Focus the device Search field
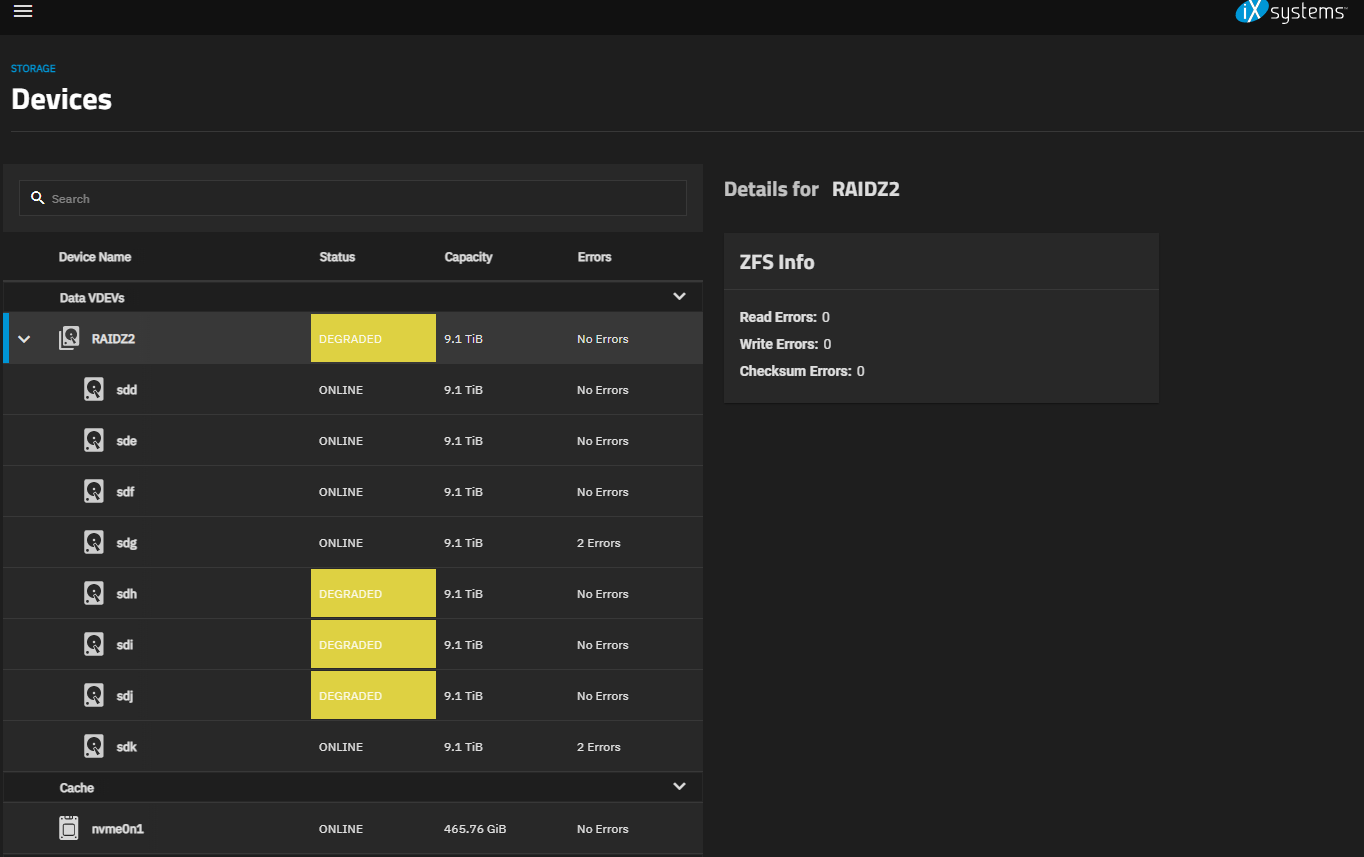 pos(353,198)
